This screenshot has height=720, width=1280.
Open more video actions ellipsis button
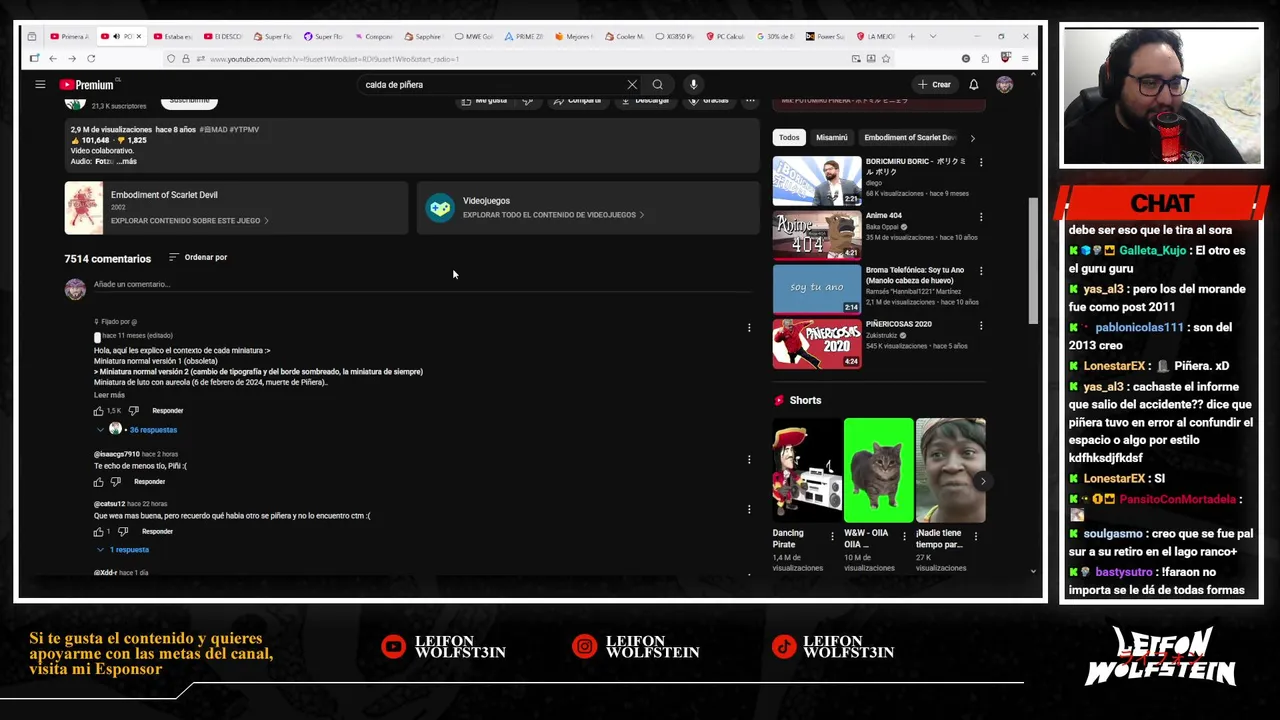(749, 101)
